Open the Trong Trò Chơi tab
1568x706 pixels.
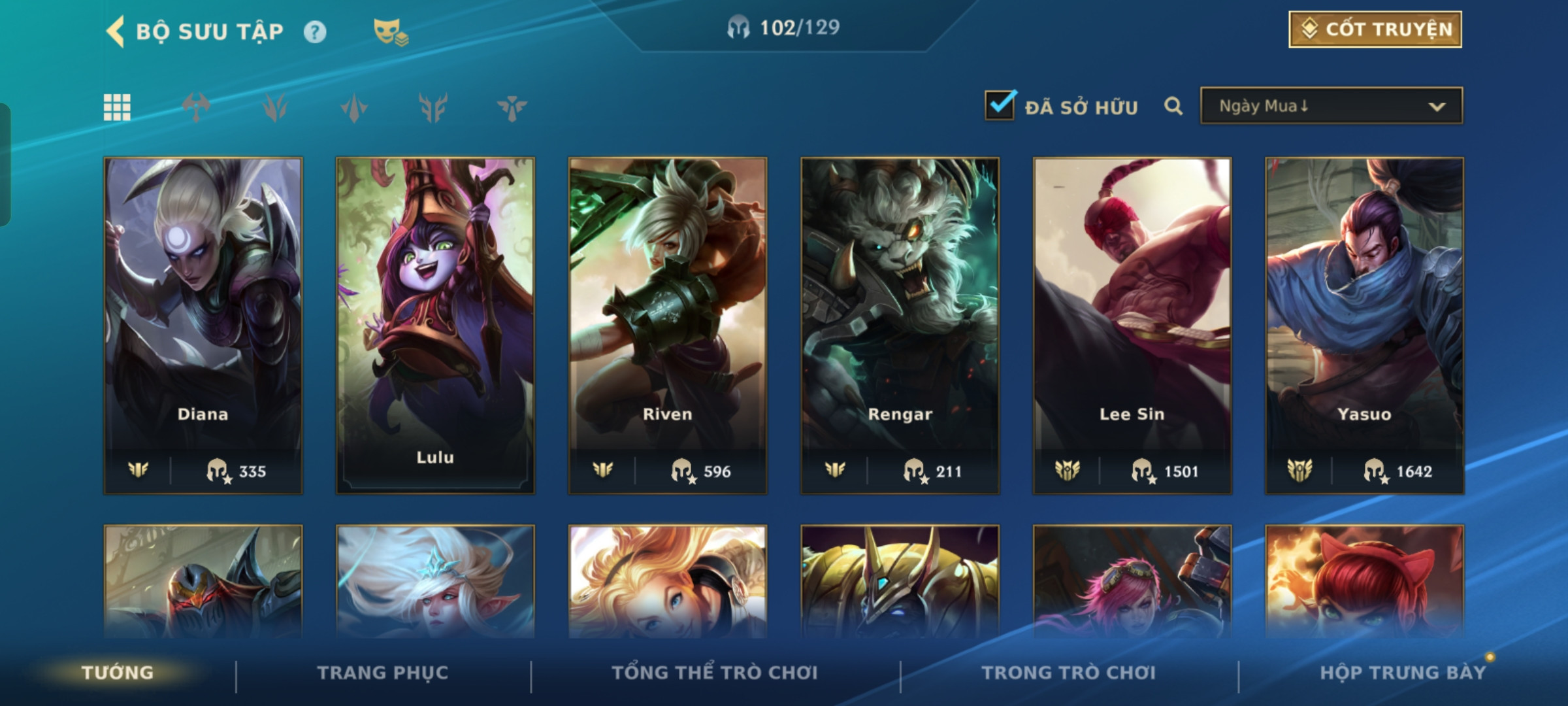click(1069, 673)
